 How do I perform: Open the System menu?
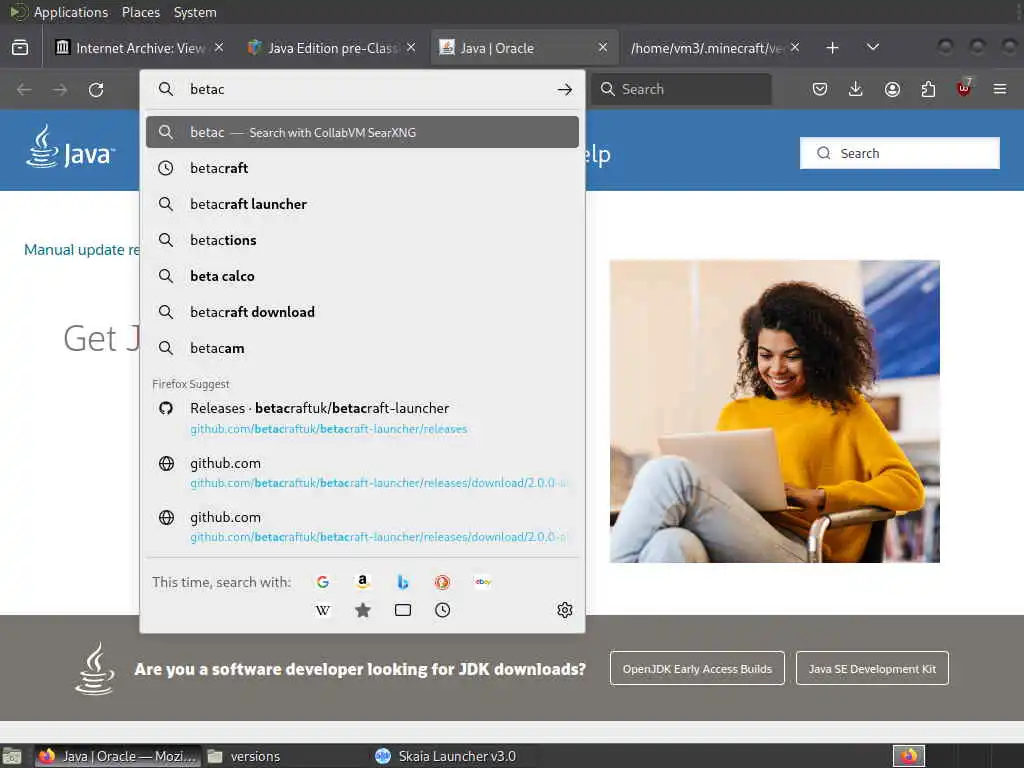195,12
